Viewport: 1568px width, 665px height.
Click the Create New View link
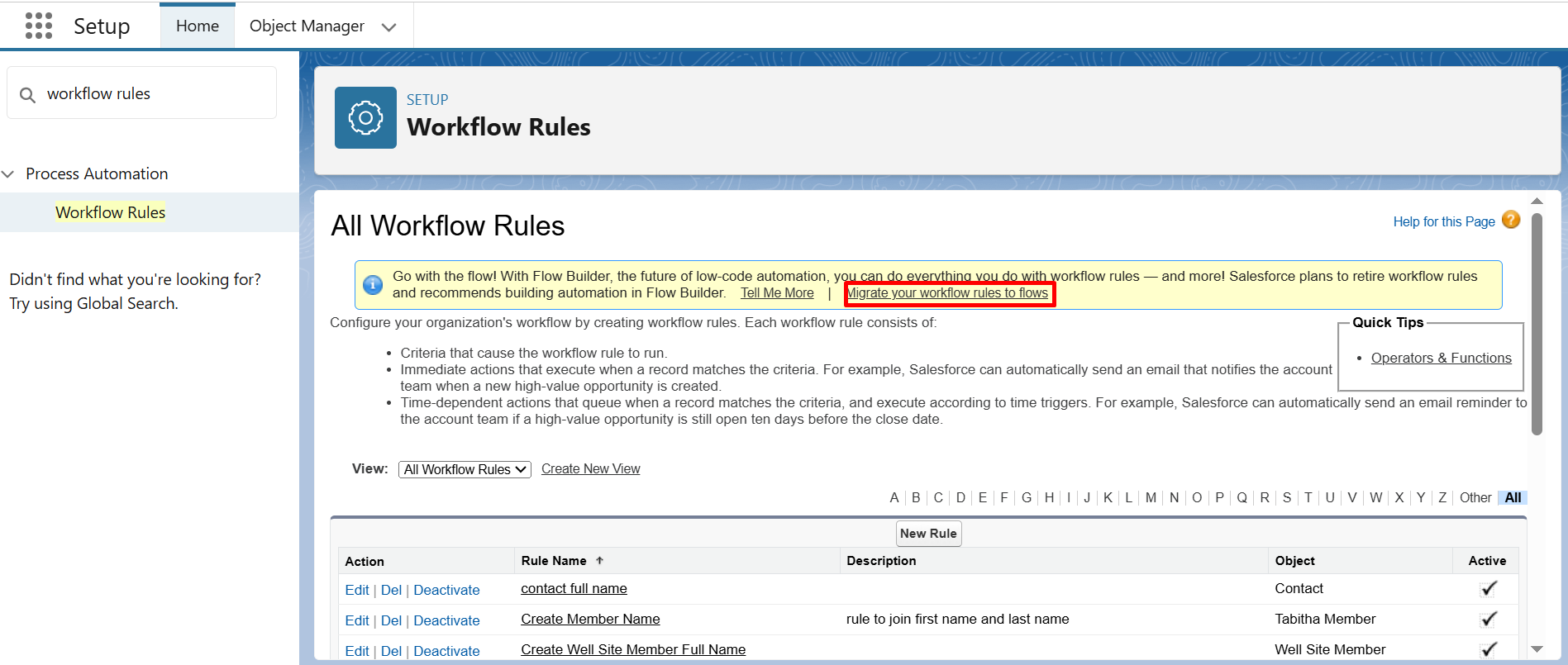click(591, 469)
